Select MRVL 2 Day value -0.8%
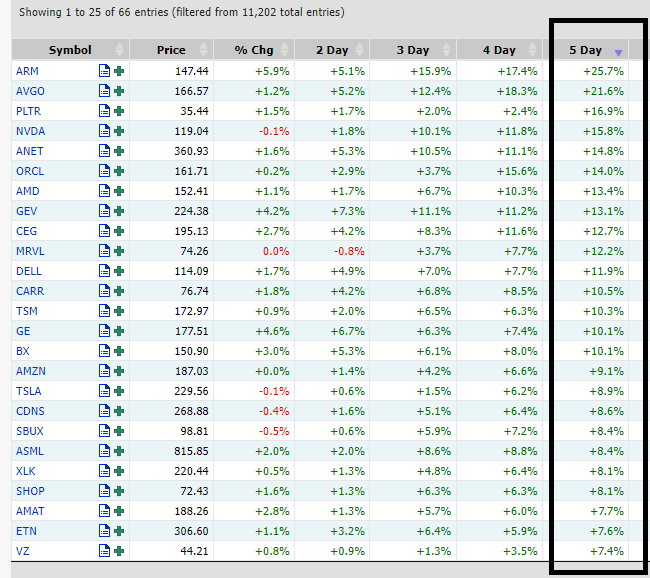The width and height of the screenshot is (650, 578). [x=349, y=251]
